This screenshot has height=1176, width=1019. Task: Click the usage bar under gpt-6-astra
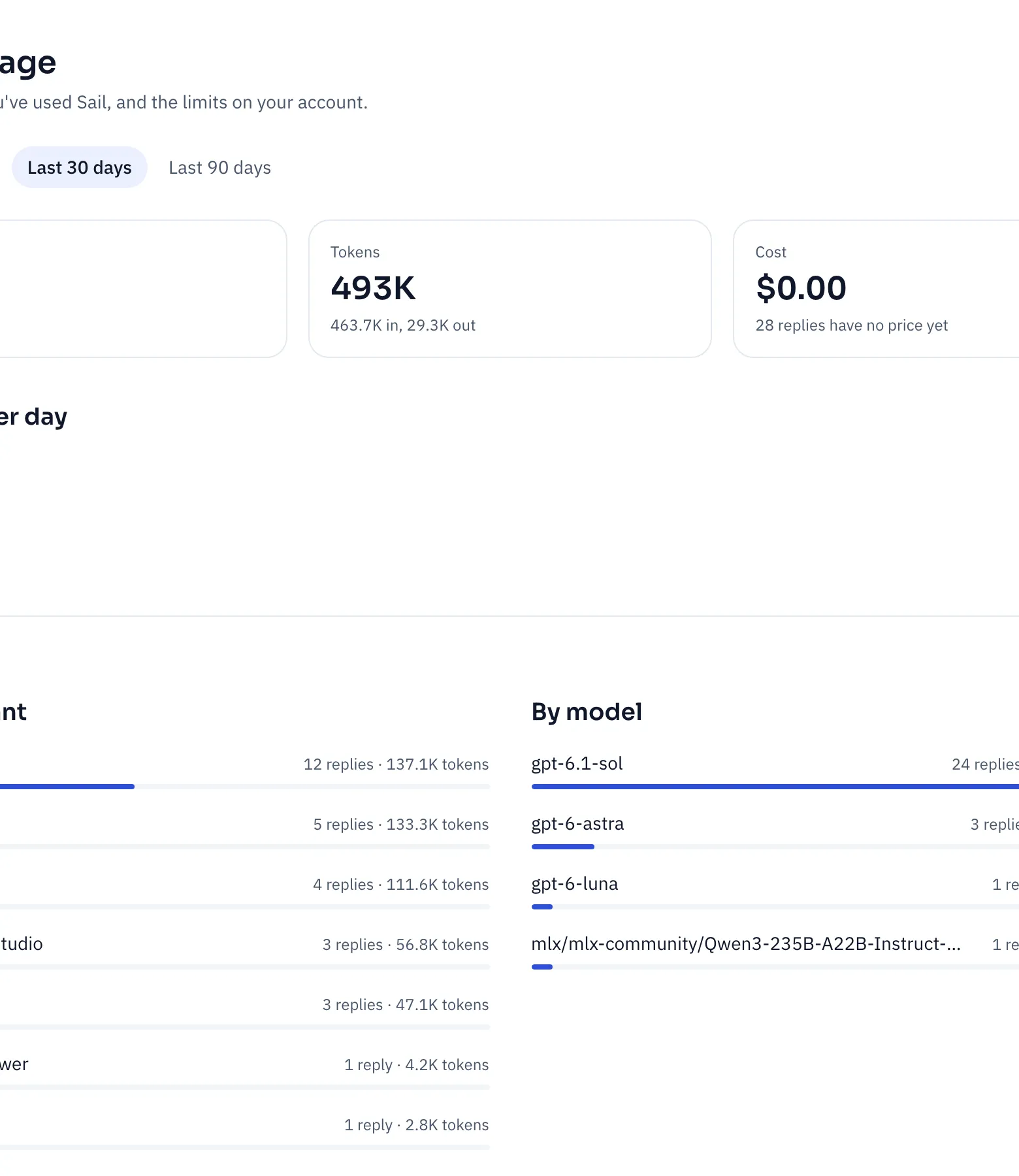point(775,847)
